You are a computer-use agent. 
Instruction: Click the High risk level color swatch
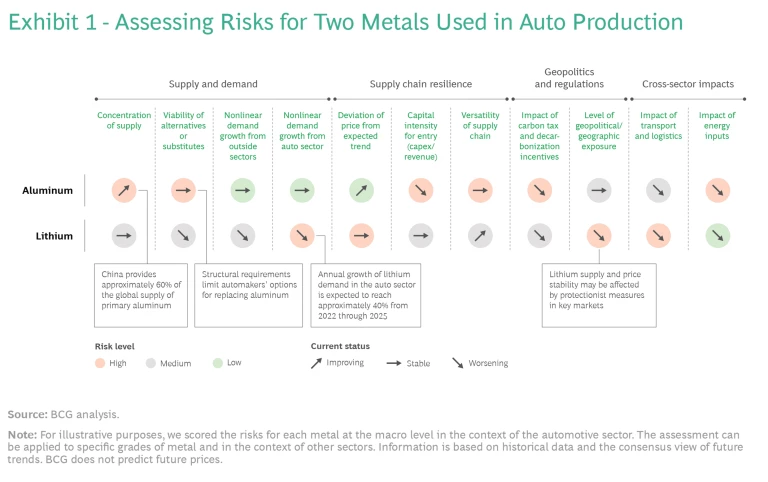[x=102, y=363]
